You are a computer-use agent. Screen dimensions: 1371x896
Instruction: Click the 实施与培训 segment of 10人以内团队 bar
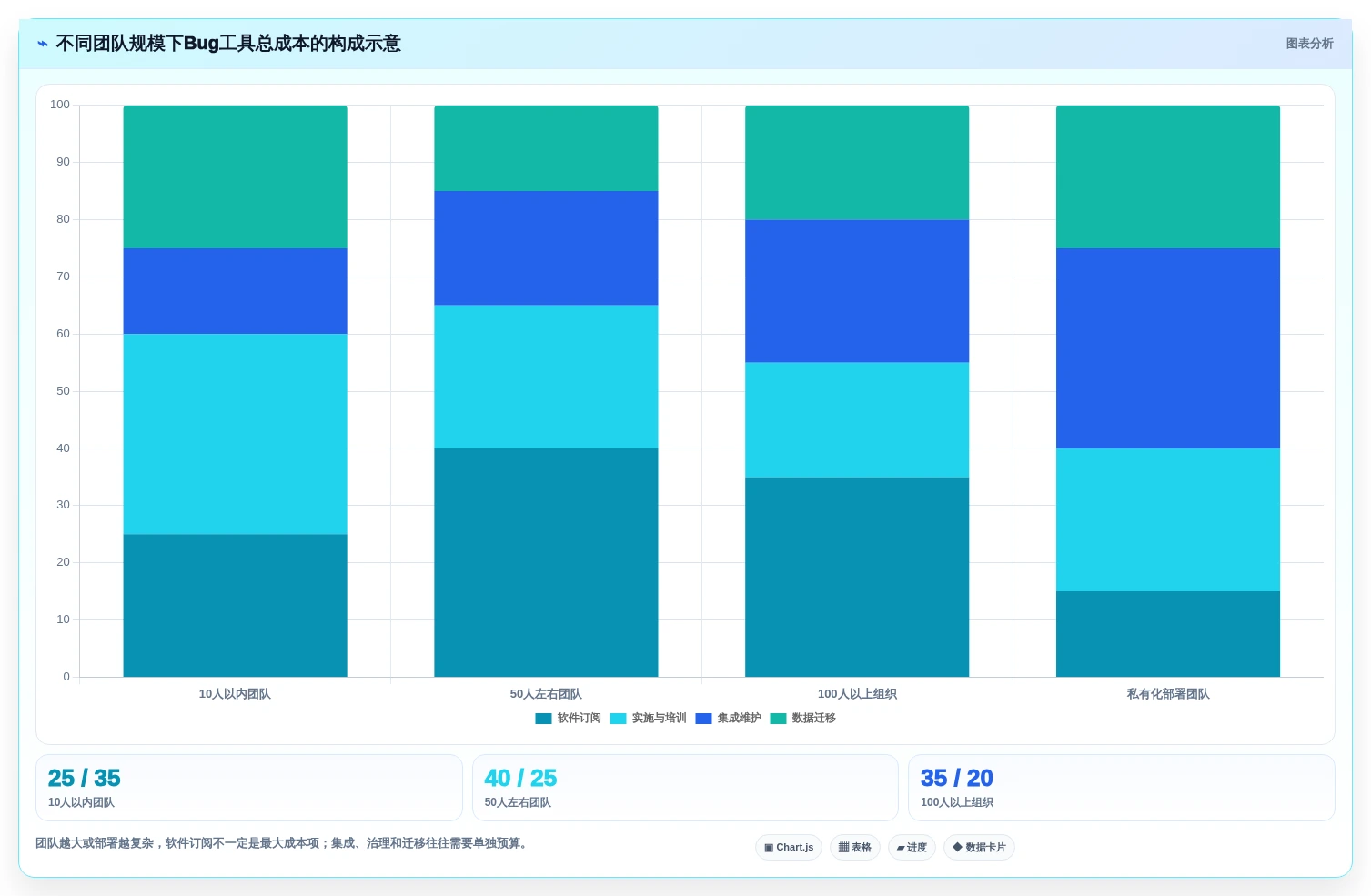tap(235, 434)
